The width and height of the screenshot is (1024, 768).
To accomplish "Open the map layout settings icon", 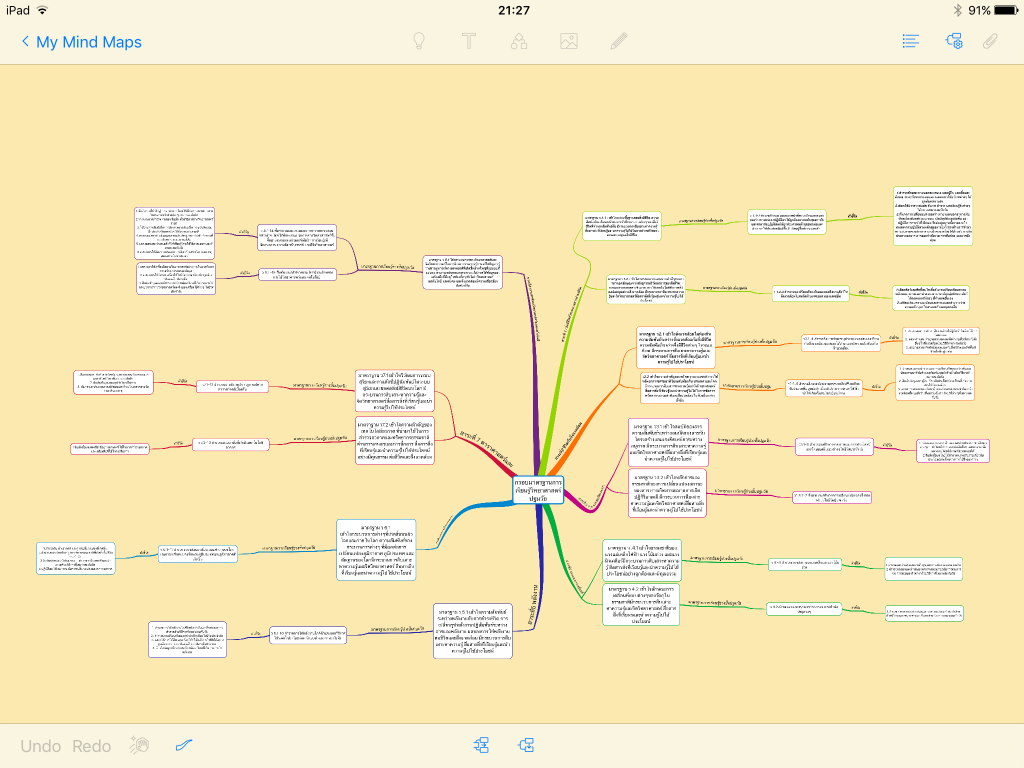I will point(954,42).
